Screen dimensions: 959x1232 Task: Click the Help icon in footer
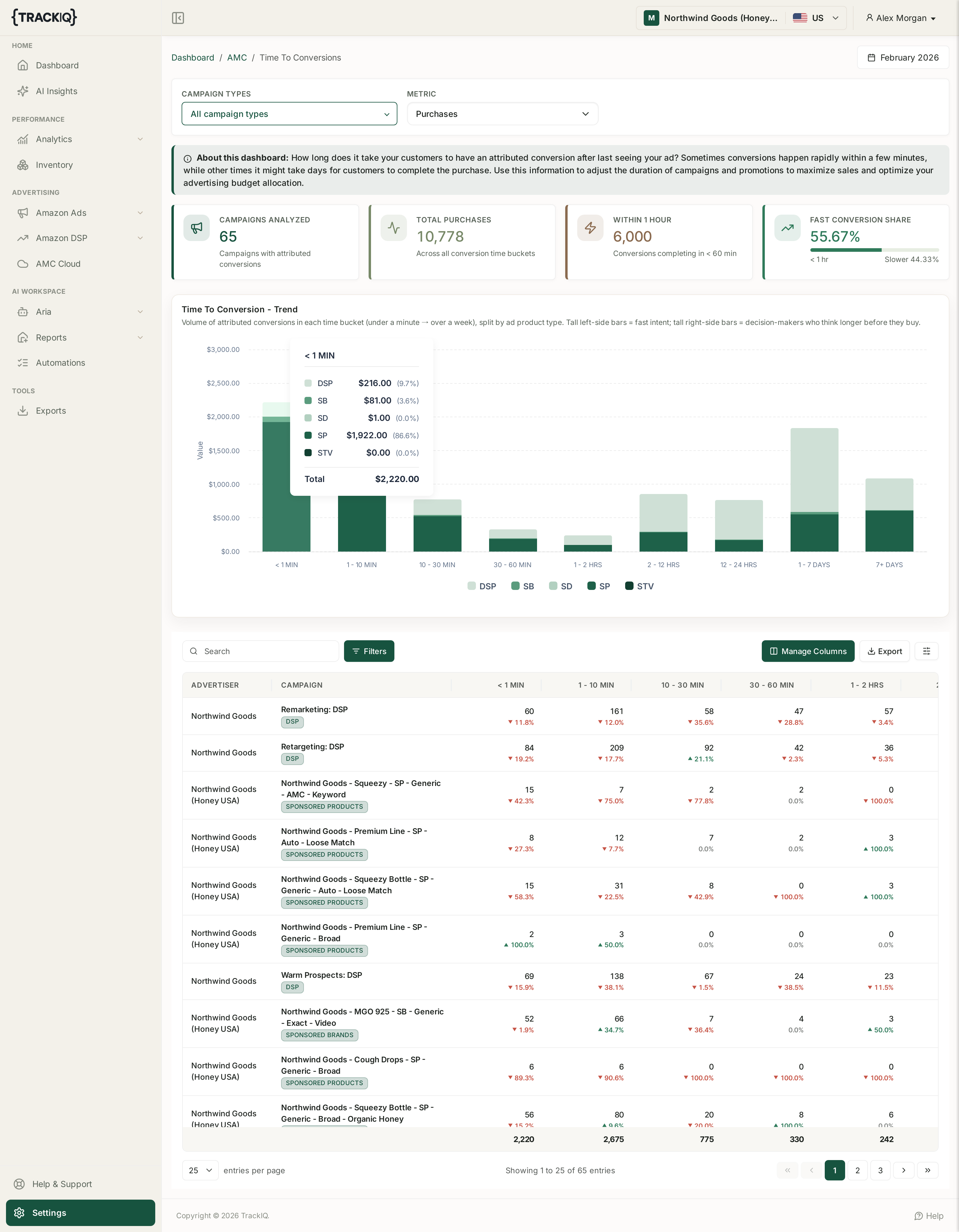coord(918,1216)
